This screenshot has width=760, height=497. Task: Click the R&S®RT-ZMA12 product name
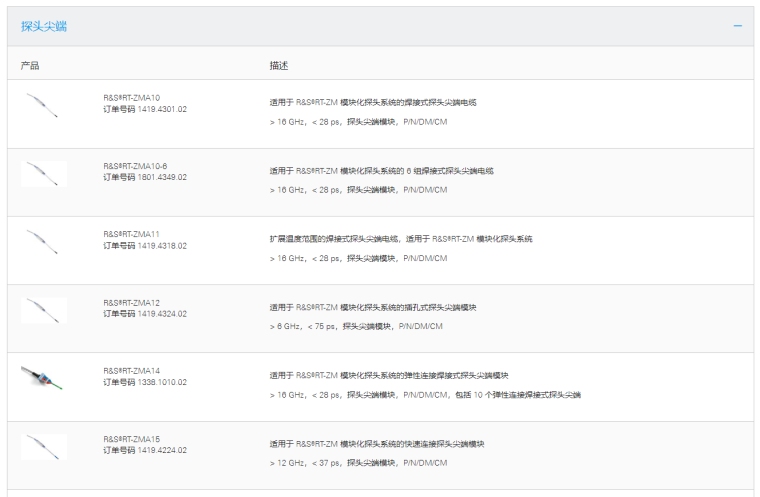tap(131, 302)
